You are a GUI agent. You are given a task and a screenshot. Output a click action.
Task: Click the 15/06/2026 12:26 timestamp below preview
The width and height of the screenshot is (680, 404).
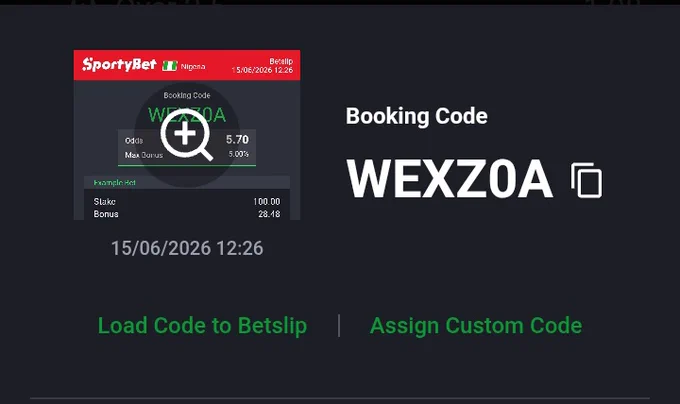(x=187, y=248)
